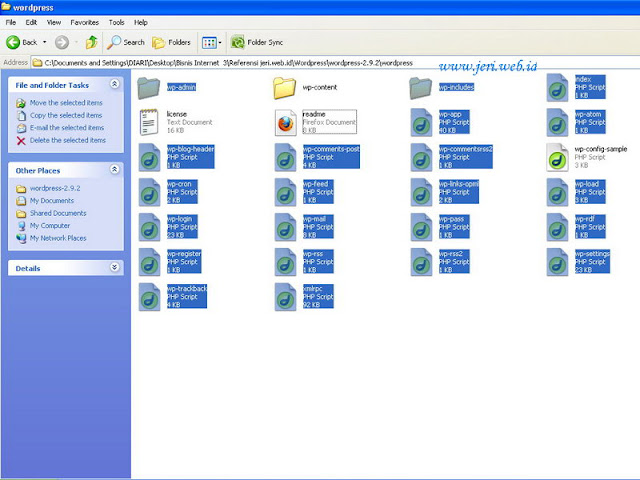Click the wp-atom PHP file icon

pyautogui.click(x=557, y=122)
